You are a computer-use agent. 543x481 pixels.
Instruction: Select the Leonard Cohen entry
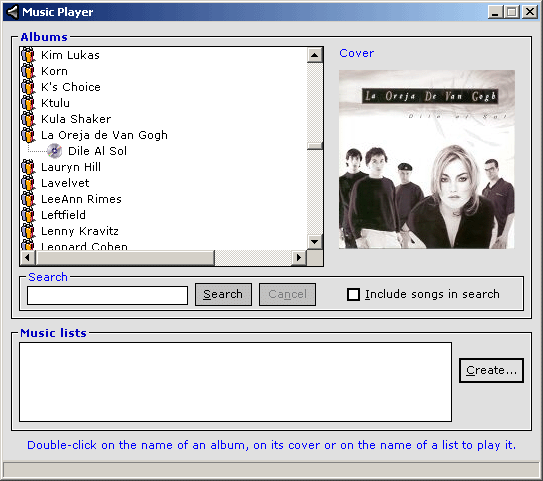click(x=84, y=246)
